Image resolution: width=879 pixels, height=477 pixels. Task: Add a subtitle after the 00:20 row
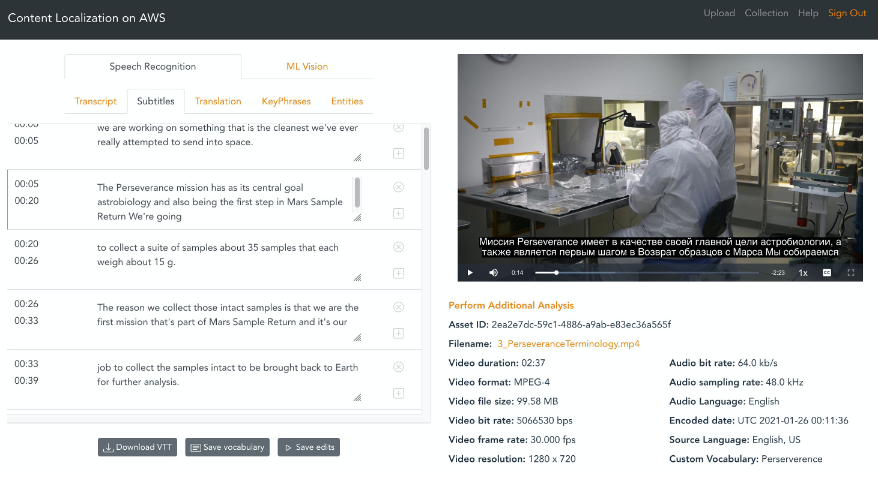(399, 273)
